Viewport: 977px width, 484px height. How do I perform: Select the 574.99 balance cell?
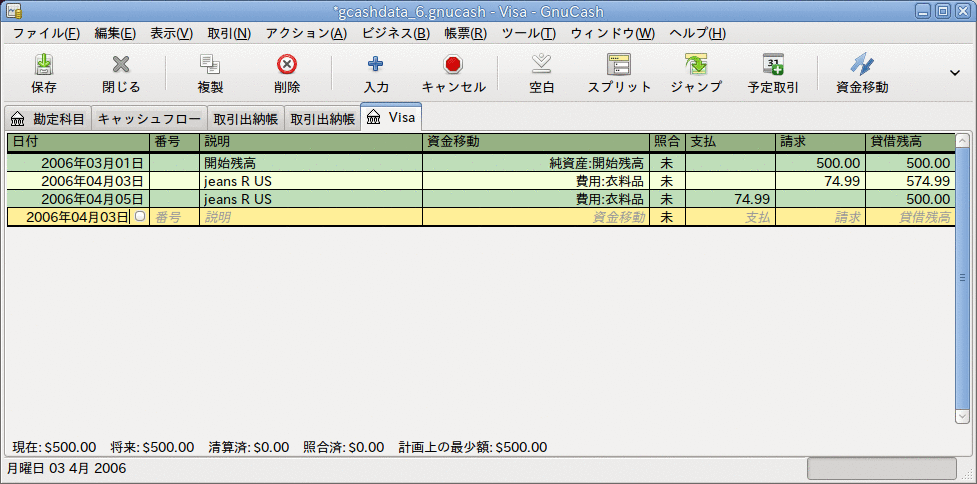click(x=909, y=182)
